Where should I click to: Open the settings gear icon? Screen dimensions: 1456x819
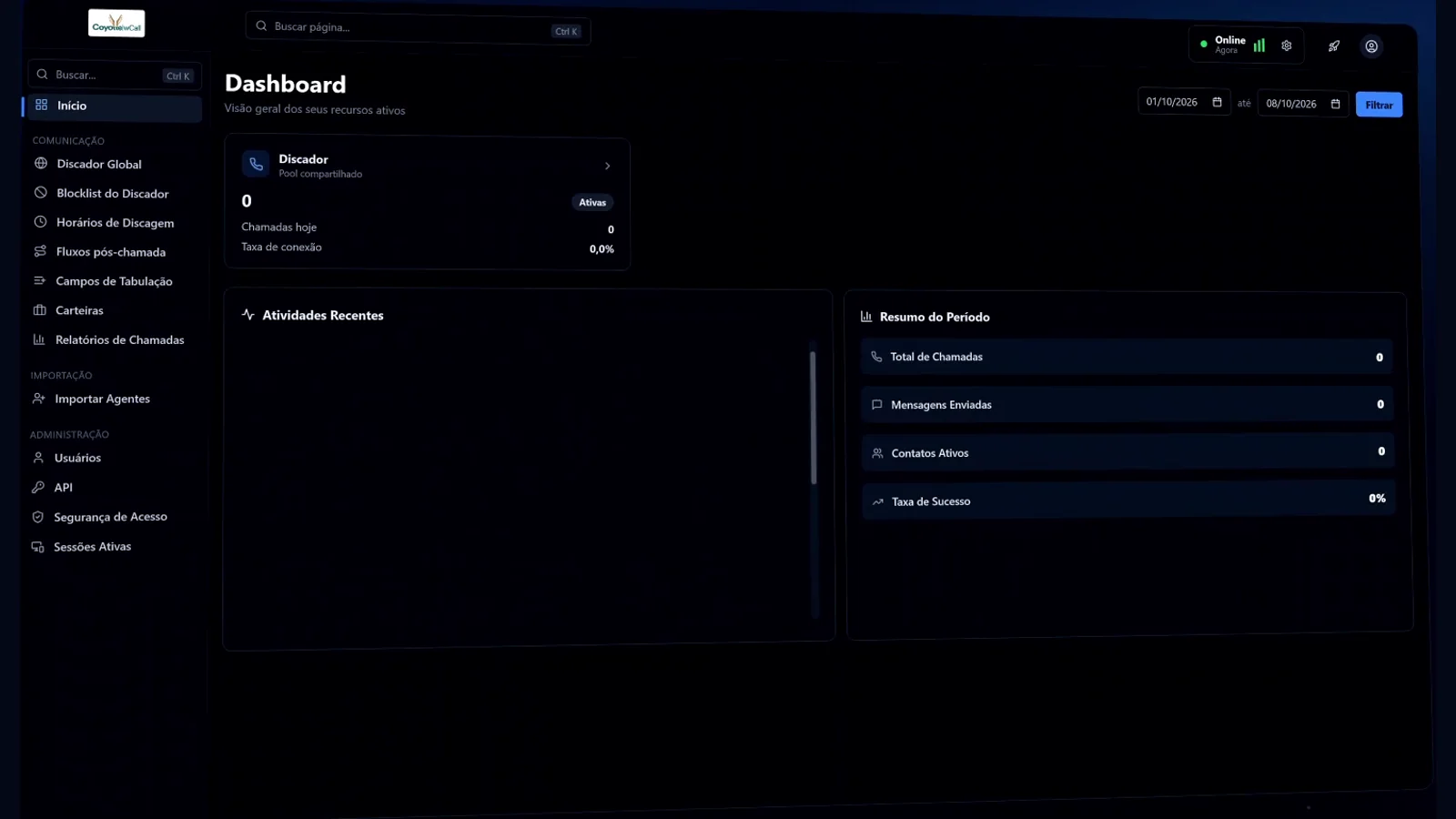(1287, 45)
